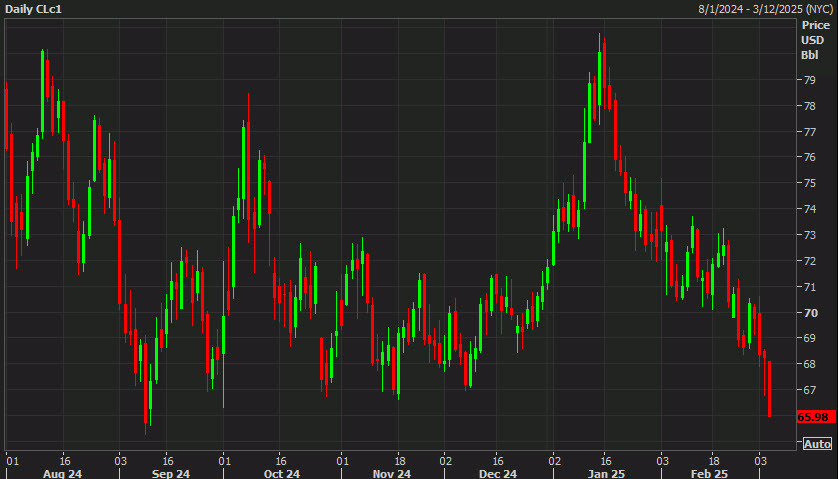Click the 72 price axis value
The height and width of the screenshot is (479, 838).
[809, 261]
